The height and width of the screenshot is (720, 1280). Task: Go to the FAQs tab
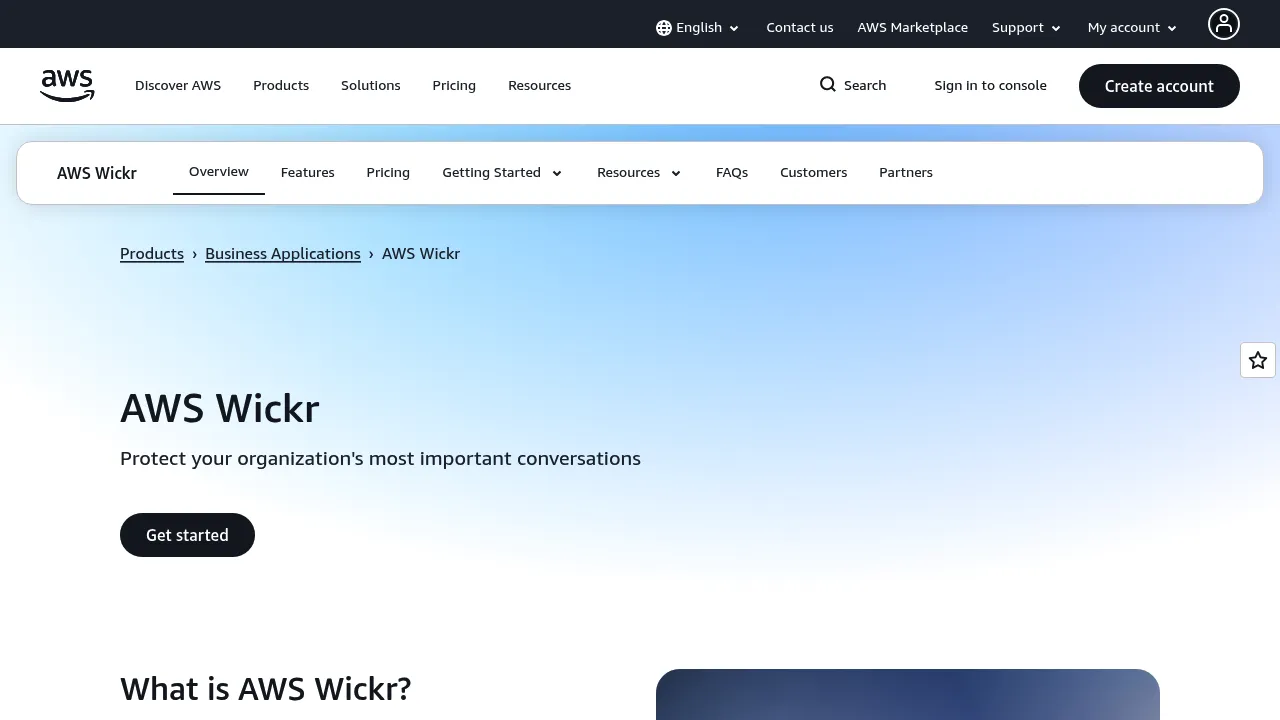pyautogui.click(x=732, y=173)
